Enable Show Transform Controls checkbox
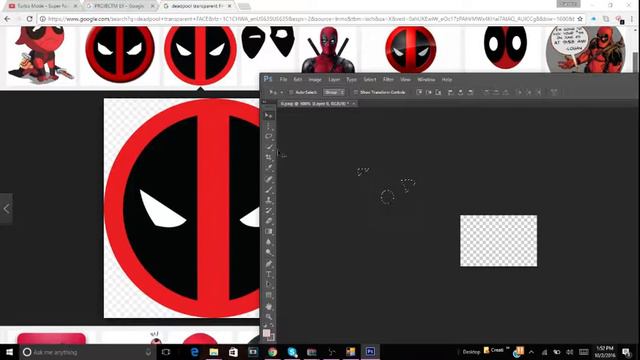 [x=356, y=93]
